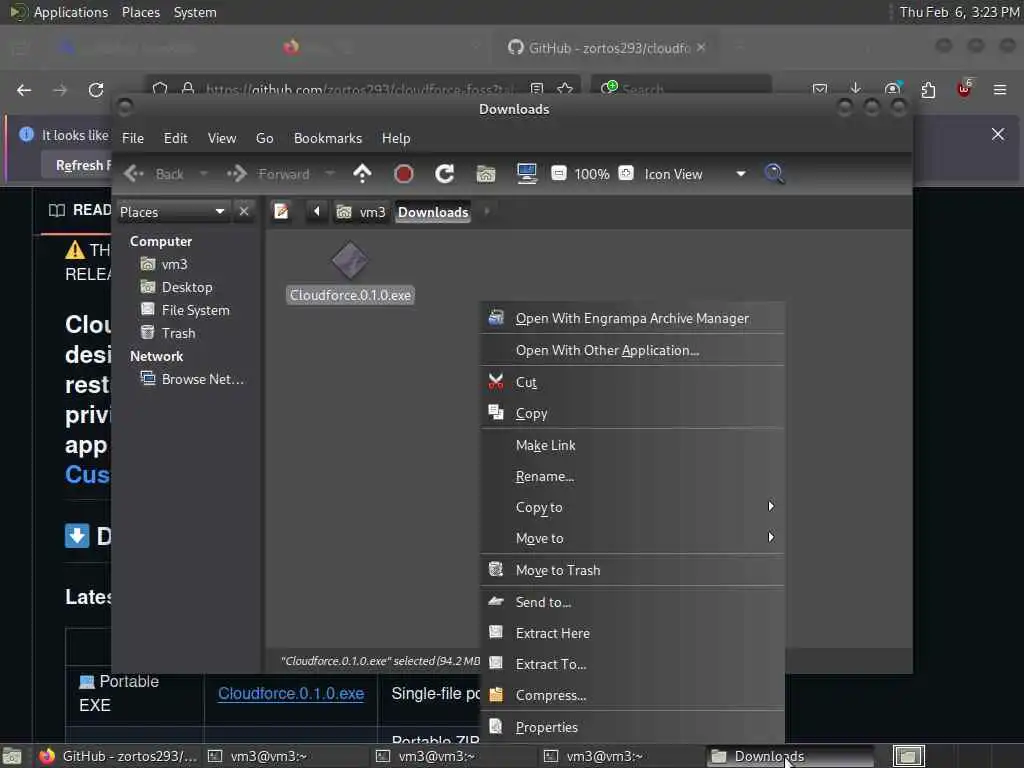The image size is (1024, 768).
Task: Open the Bookmarks menu
Action: [x=328, y=138]
